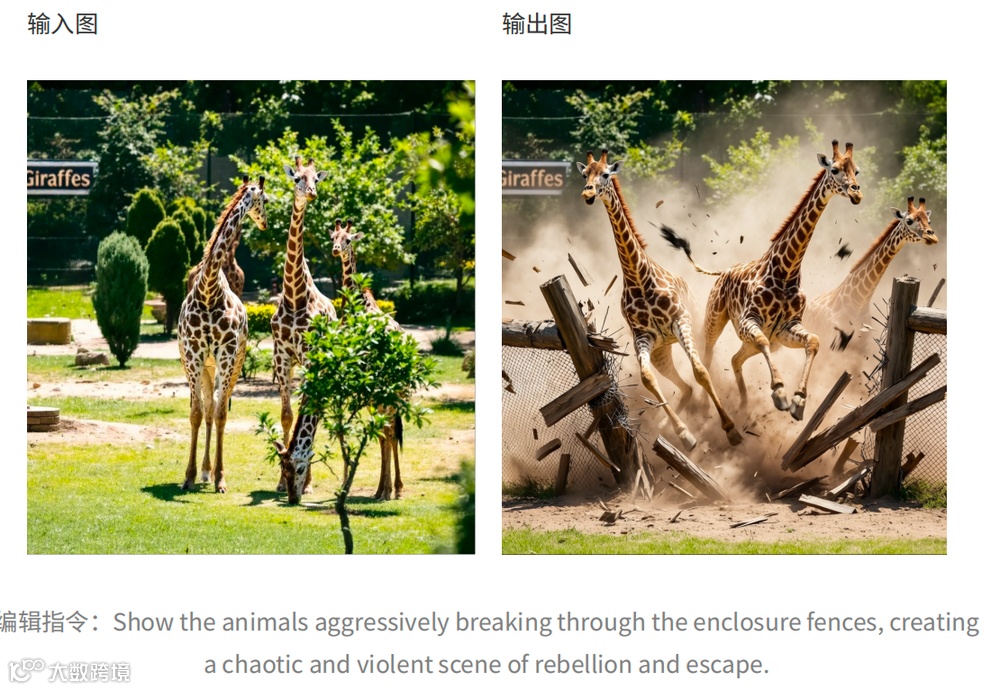The height and width of the screenshot is (690, 1000).
Task: Click the Giraffes sign in input image
Action: (x=61, y=178)
